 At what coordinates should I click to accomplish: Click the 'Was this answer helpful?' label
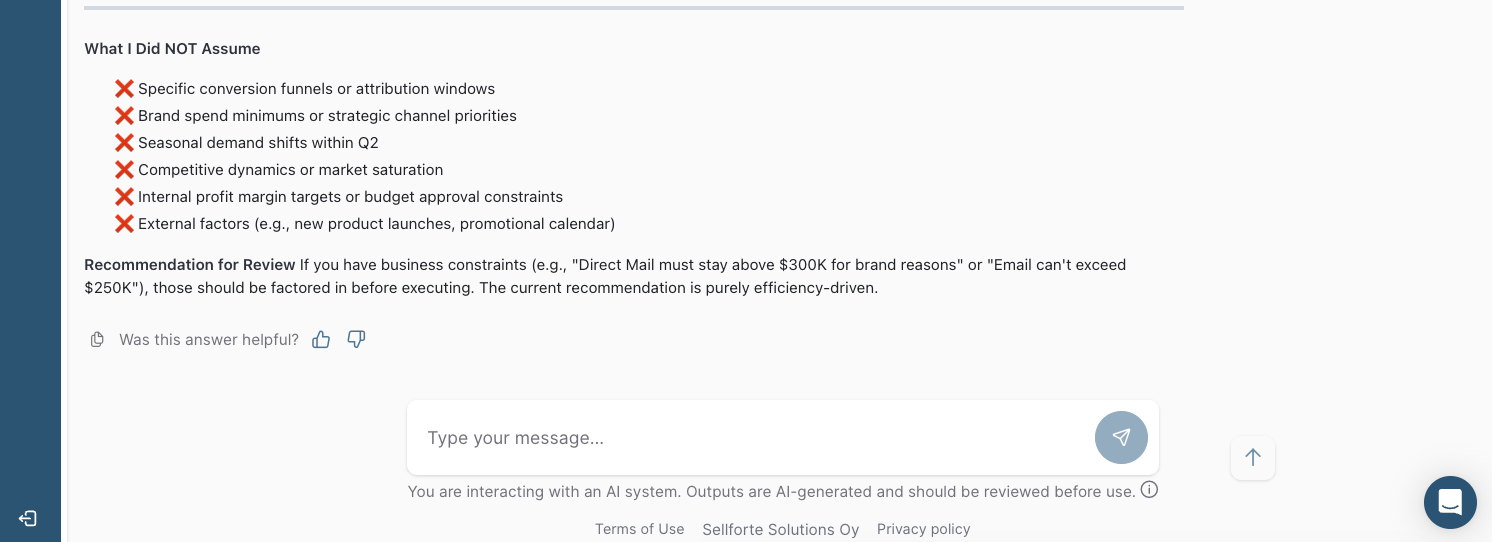[x=208, y=340]
